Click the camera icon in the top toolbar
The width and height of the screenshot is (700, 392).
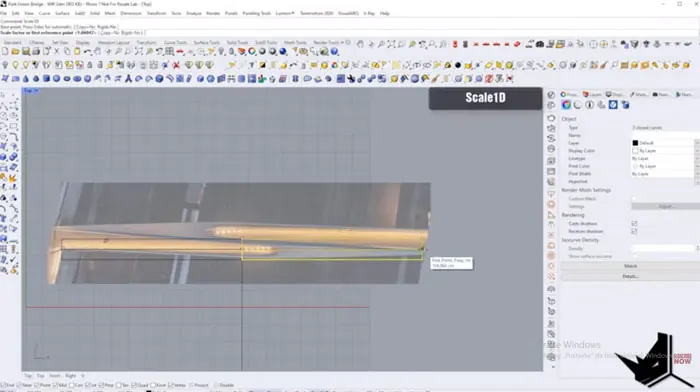(540, 44)
